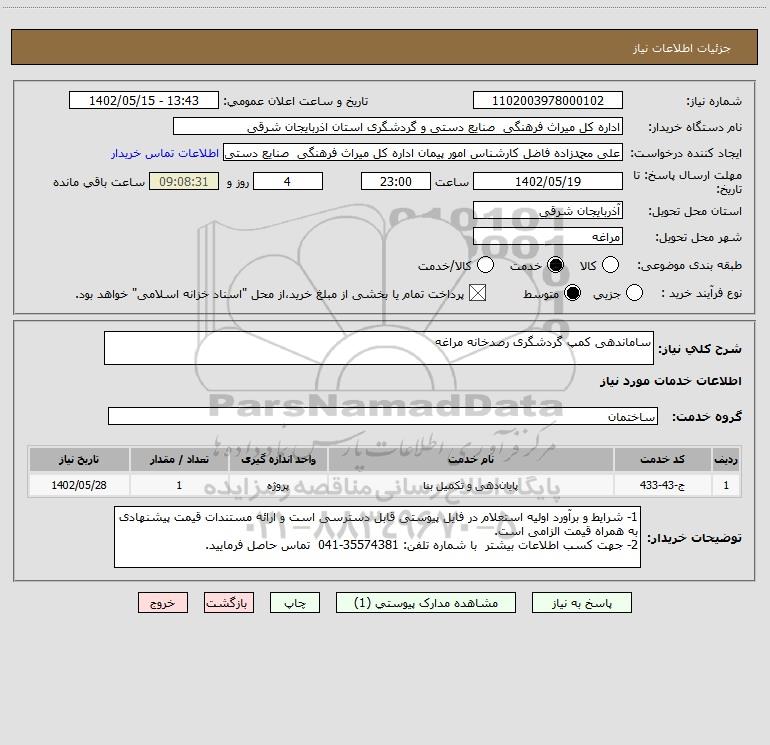Viewport: 770px width, 745px height.
Task: Select the کالا radio button
Action: coord(610,265)
